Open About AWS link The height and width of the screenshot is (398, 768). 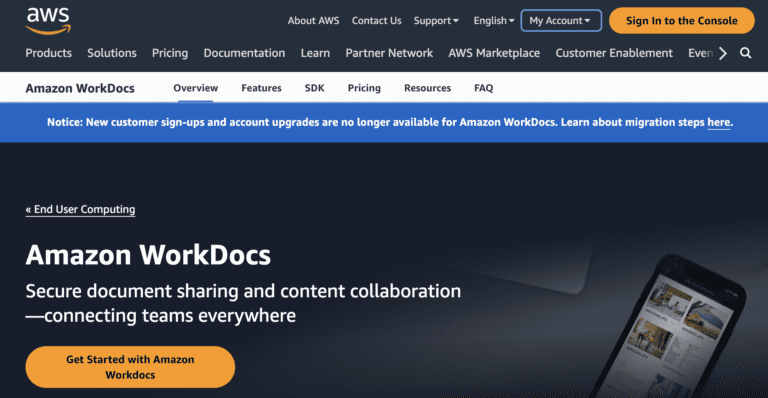(x=313, y=21)
